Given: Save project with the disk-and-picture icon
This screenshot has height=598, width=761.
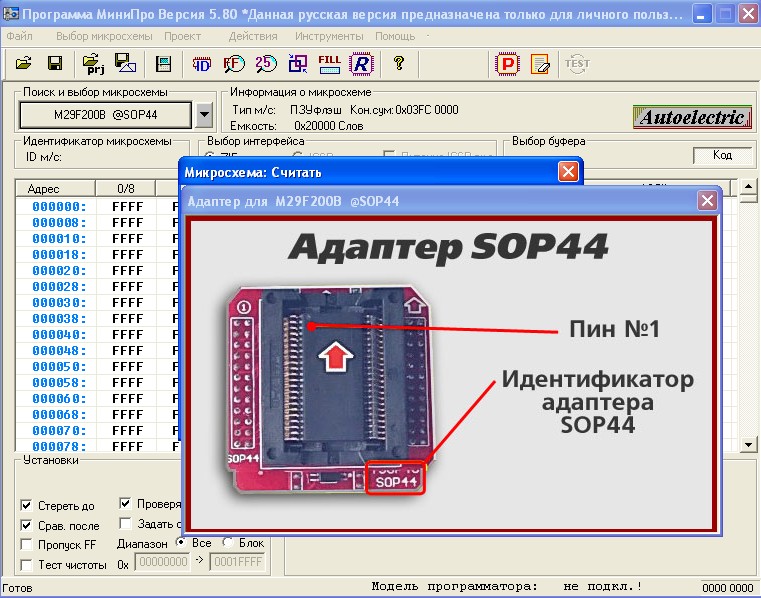Looking at the screenshot, I should coord(125,64).
